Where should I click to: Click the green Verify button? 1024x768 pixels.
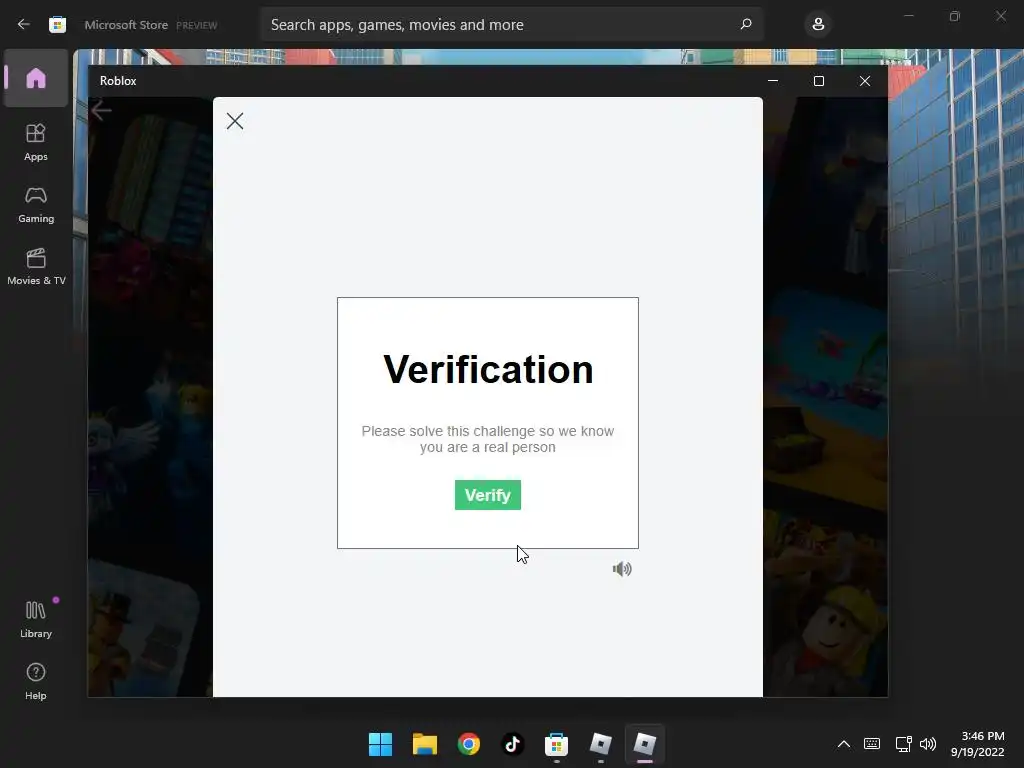tap(487, 495)
